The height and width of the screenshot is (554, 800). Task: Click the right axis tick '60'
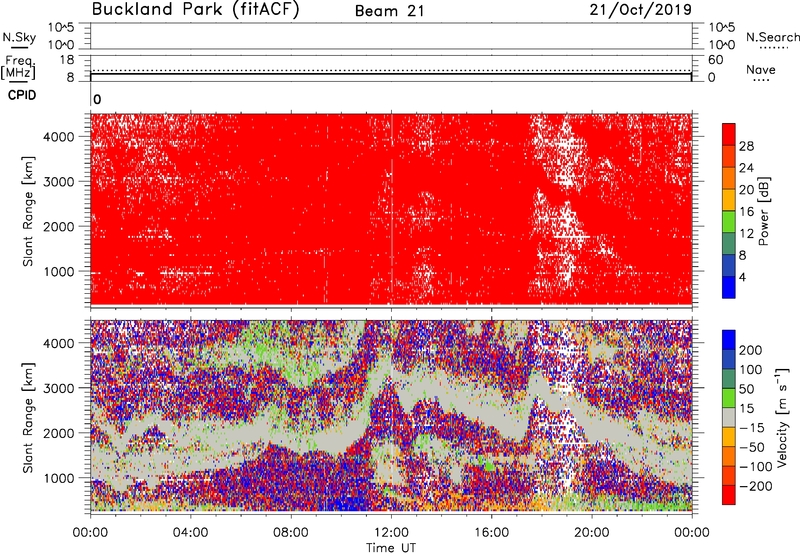(715, 60)
